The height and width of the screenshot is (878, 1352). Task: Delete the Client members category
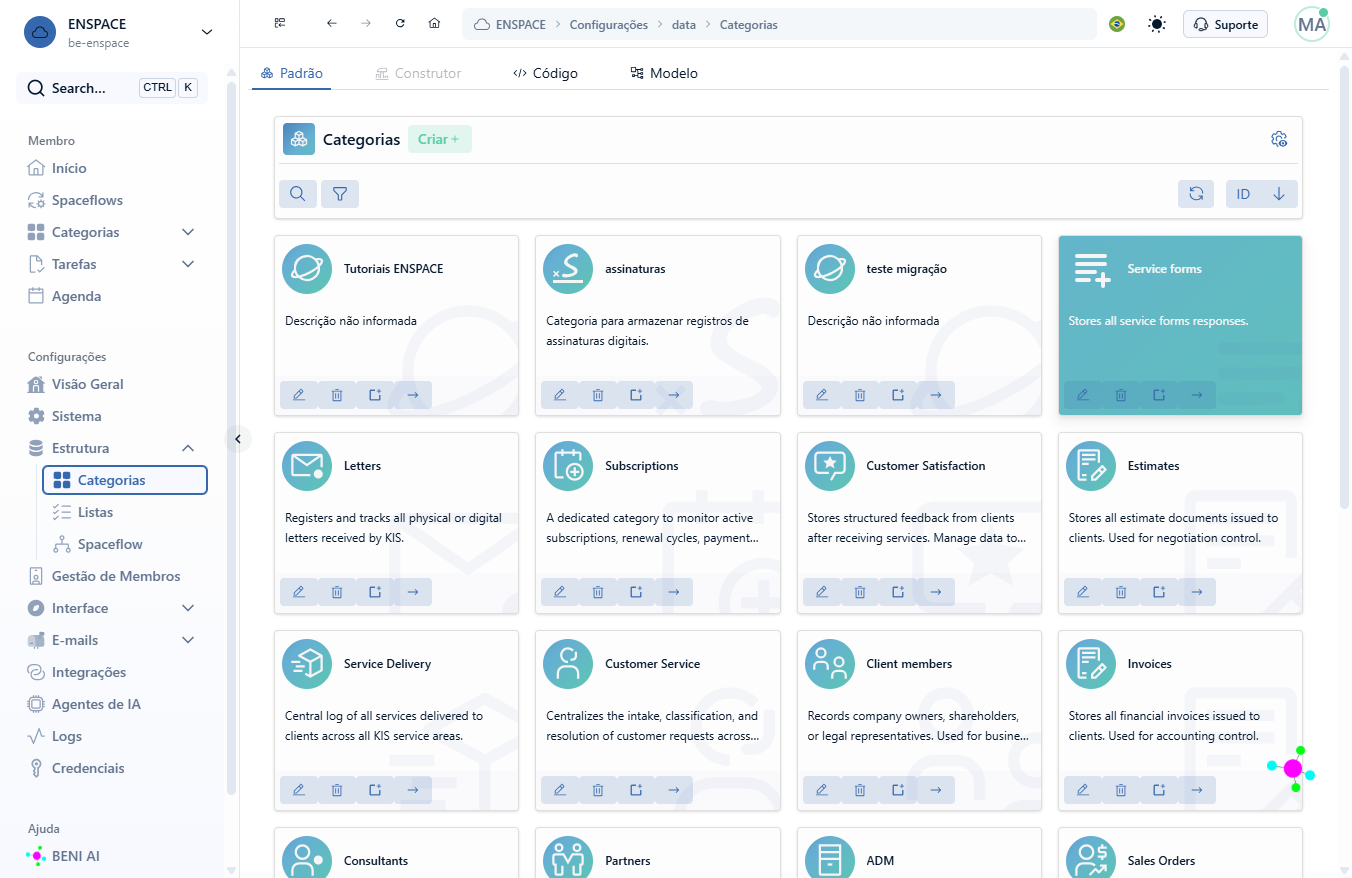pos(860,790)
